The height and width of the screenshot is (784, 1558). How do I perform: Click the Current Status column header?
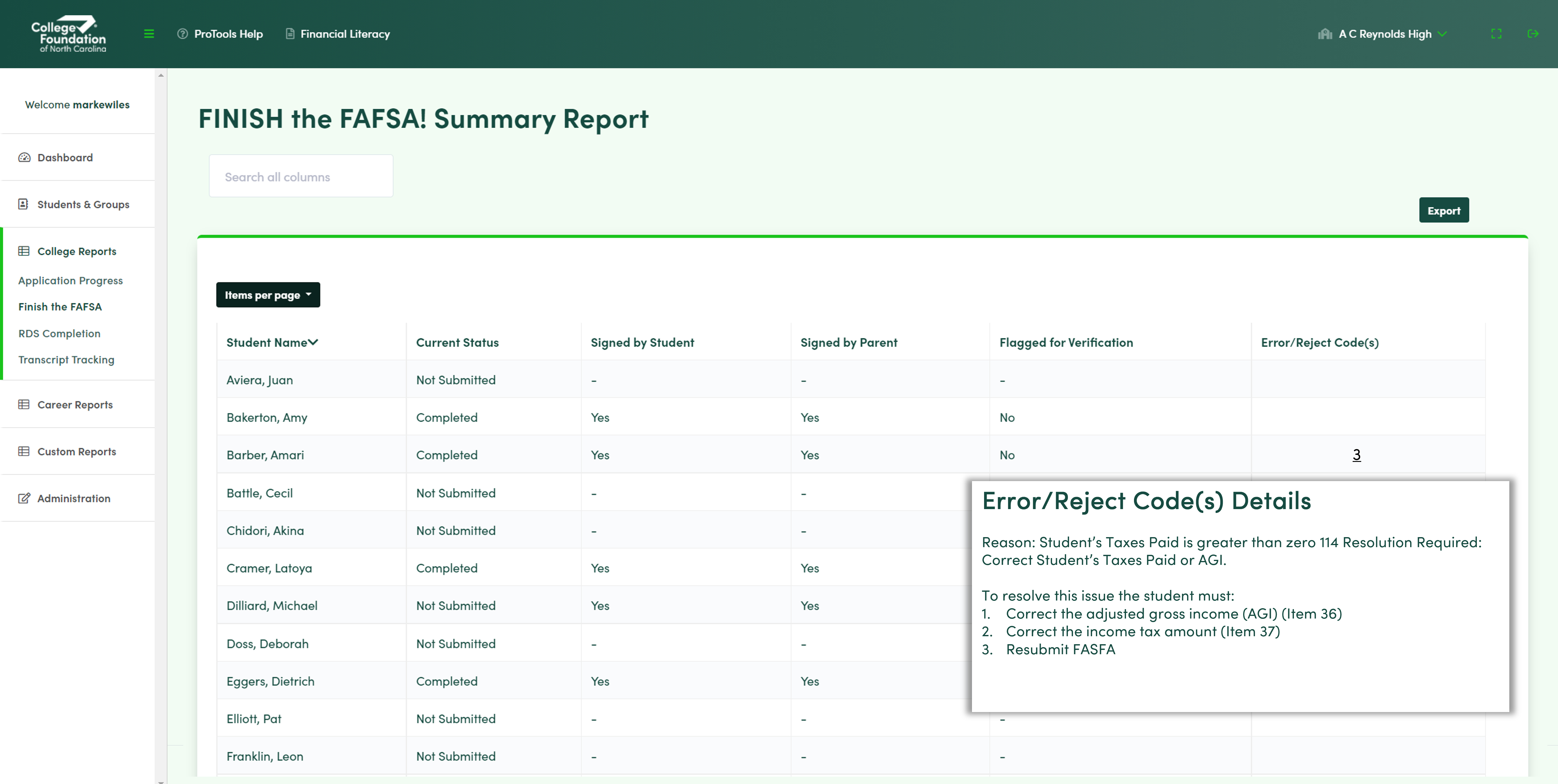457,343
